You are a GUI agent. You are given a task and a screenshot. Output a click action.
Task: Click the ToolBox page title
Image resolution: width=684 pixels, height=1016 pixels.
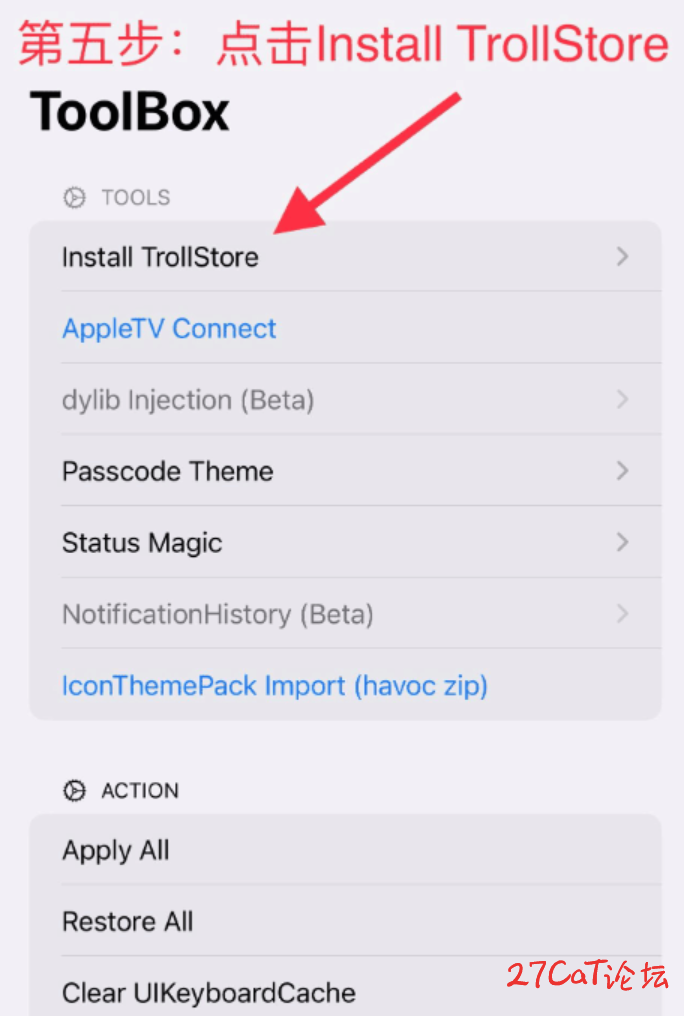tap(130, 111)
